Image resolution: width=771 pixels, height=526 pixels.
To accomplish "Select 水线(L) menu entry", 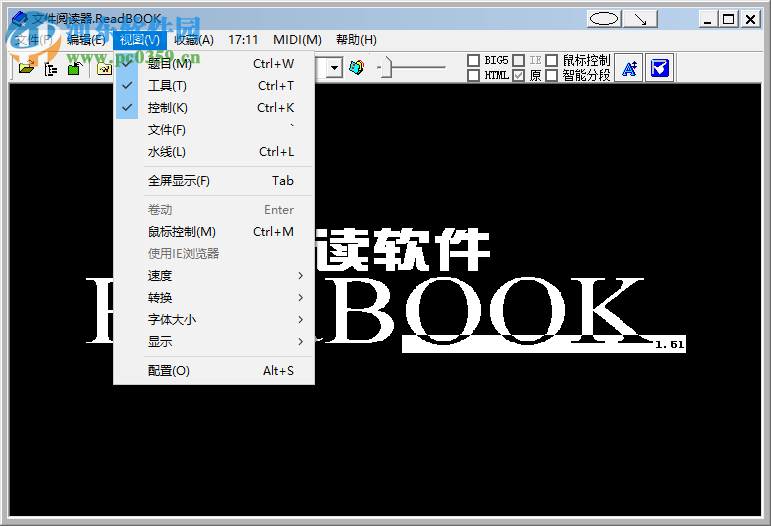I will pos(214,152).
